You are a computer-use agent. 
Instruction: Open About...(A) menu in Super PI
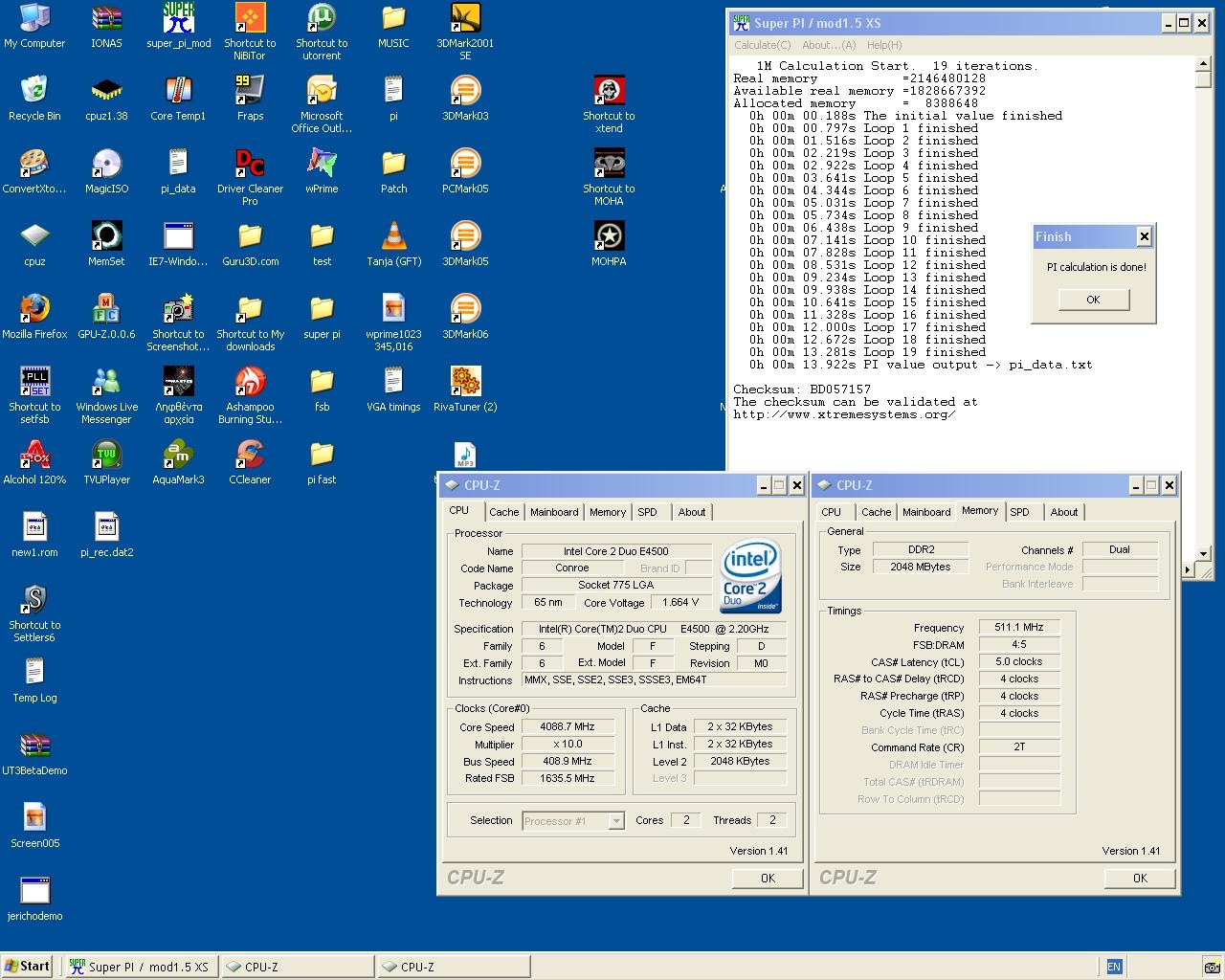[x=829, y=45]
